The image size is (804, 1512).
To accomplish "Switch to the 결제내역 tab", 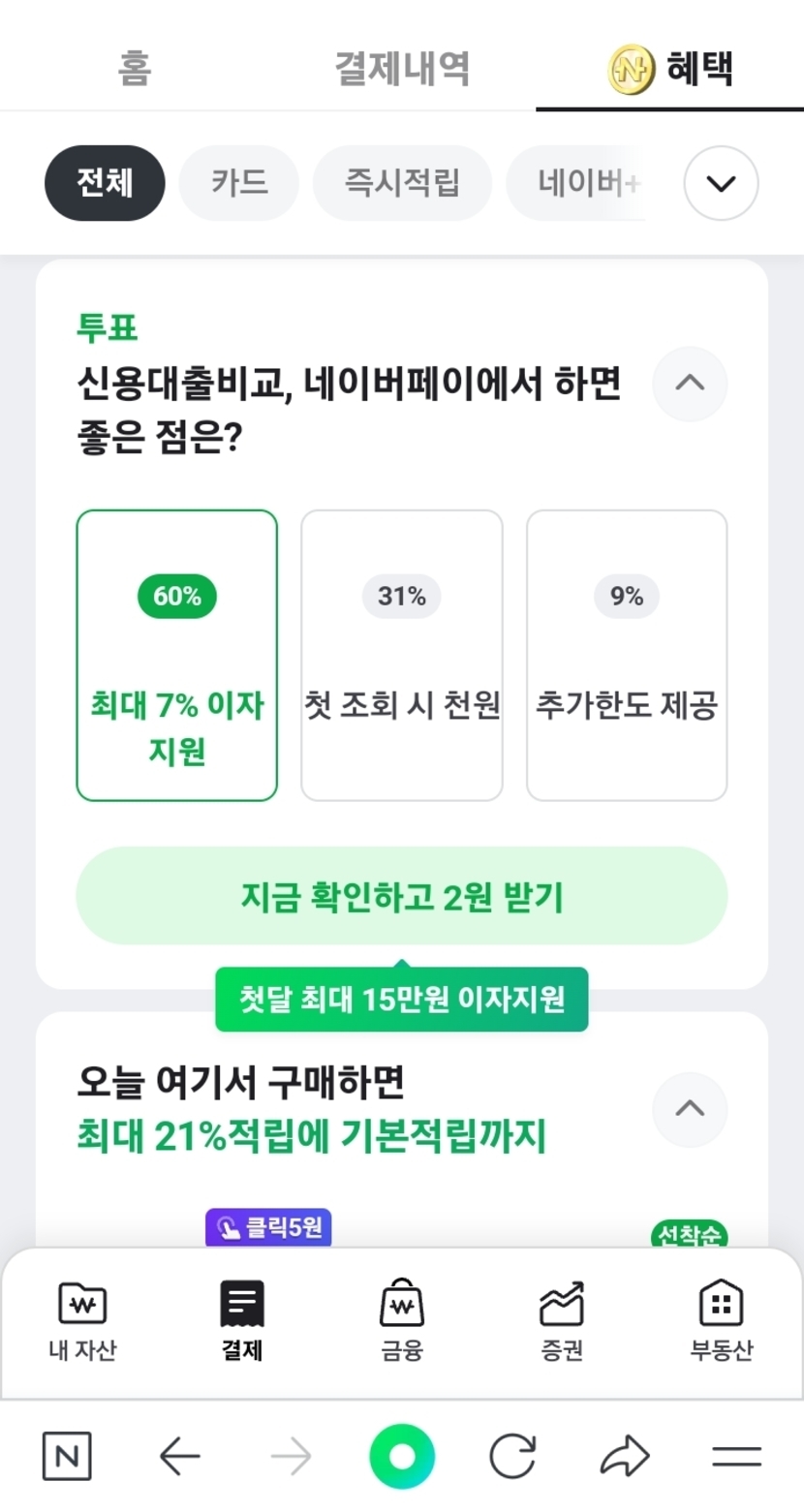I will (x=402, y=69).
